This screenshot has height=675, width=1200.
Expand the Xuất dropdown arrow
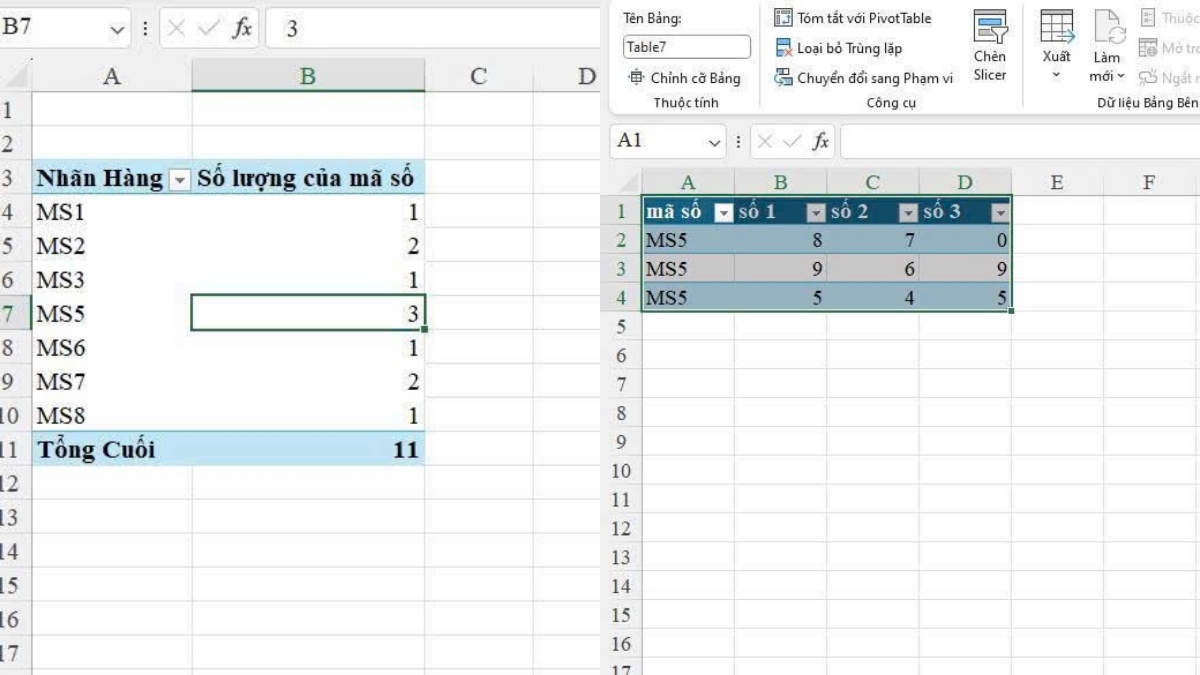tap(1057, 76)
